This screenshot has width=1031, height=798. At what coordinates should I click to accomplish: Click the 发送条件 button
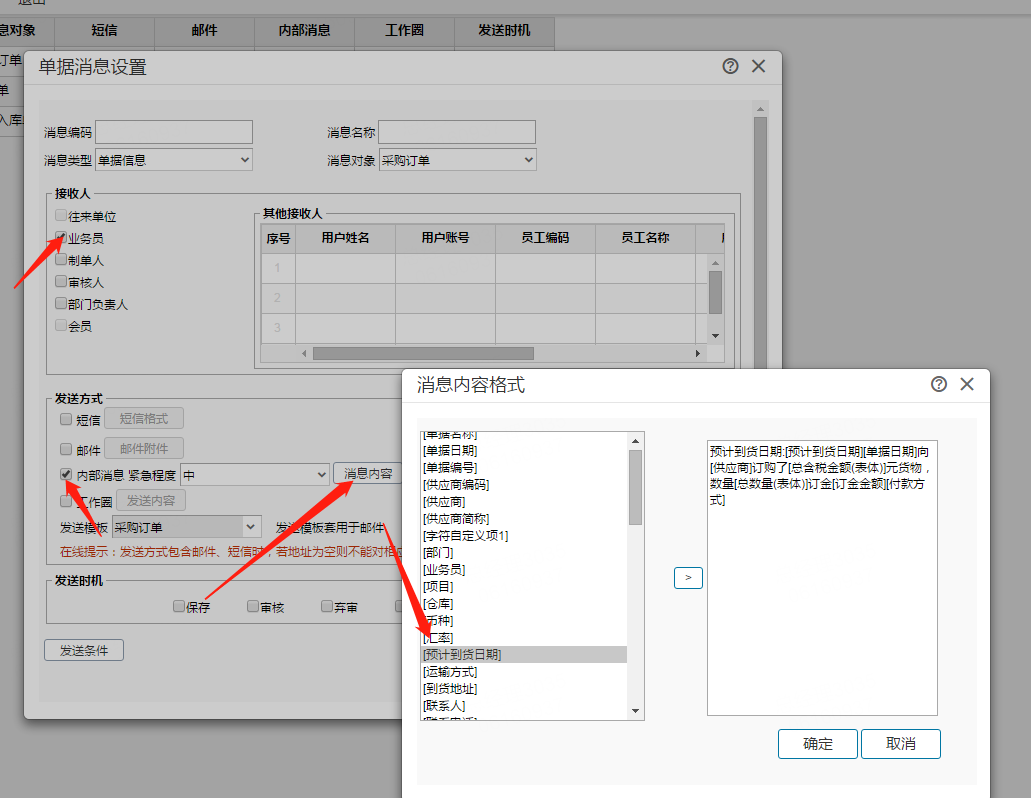pos(84,650)
